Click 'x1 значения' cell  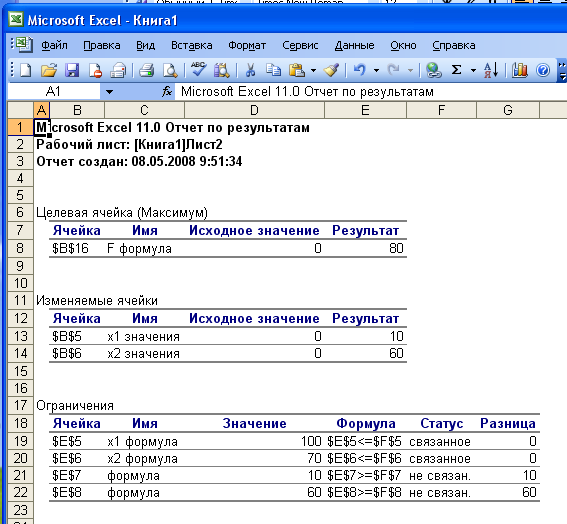(144, 337)
